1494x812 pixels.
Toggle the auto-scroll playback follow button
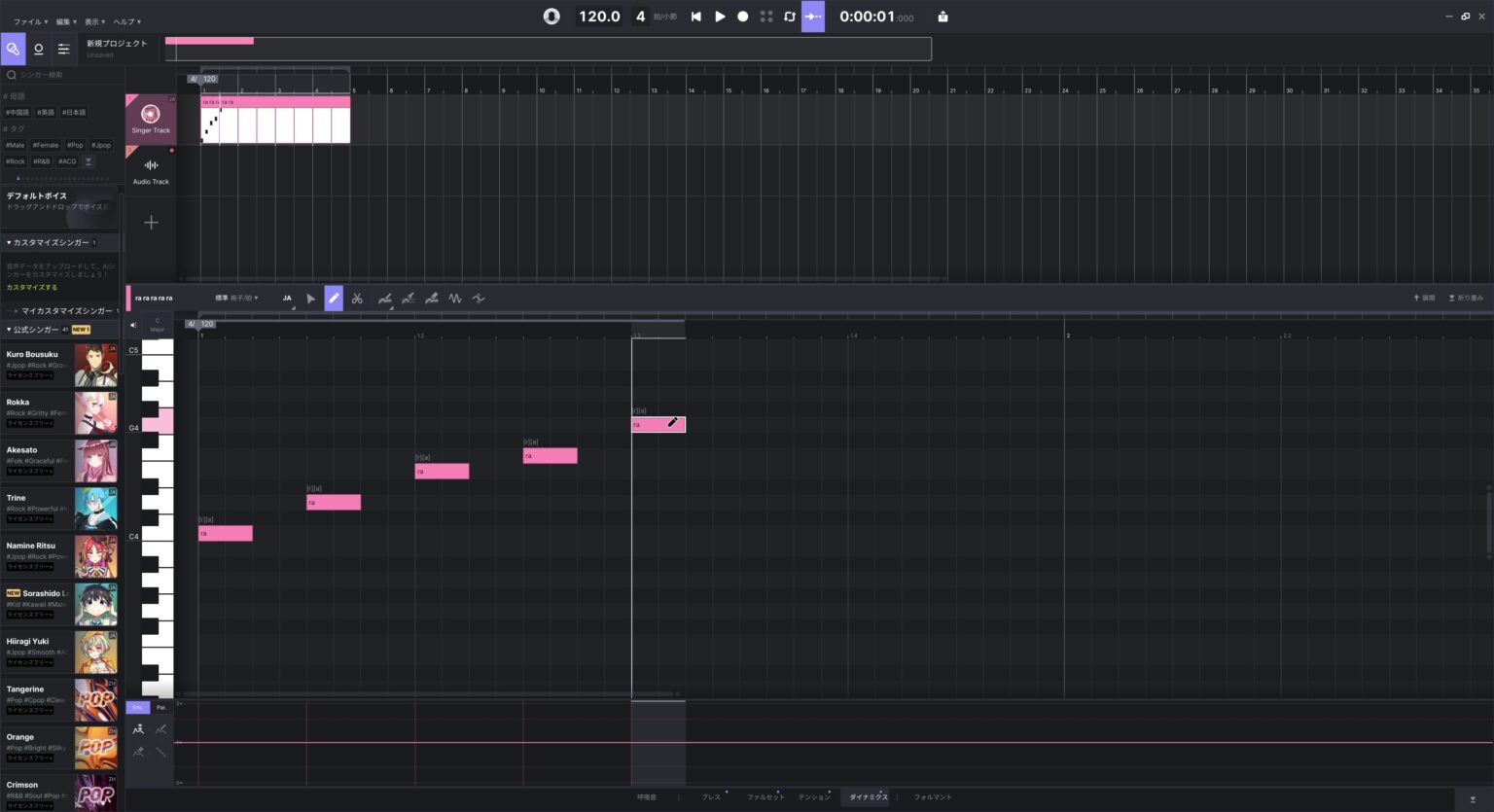tap(813, 17)
